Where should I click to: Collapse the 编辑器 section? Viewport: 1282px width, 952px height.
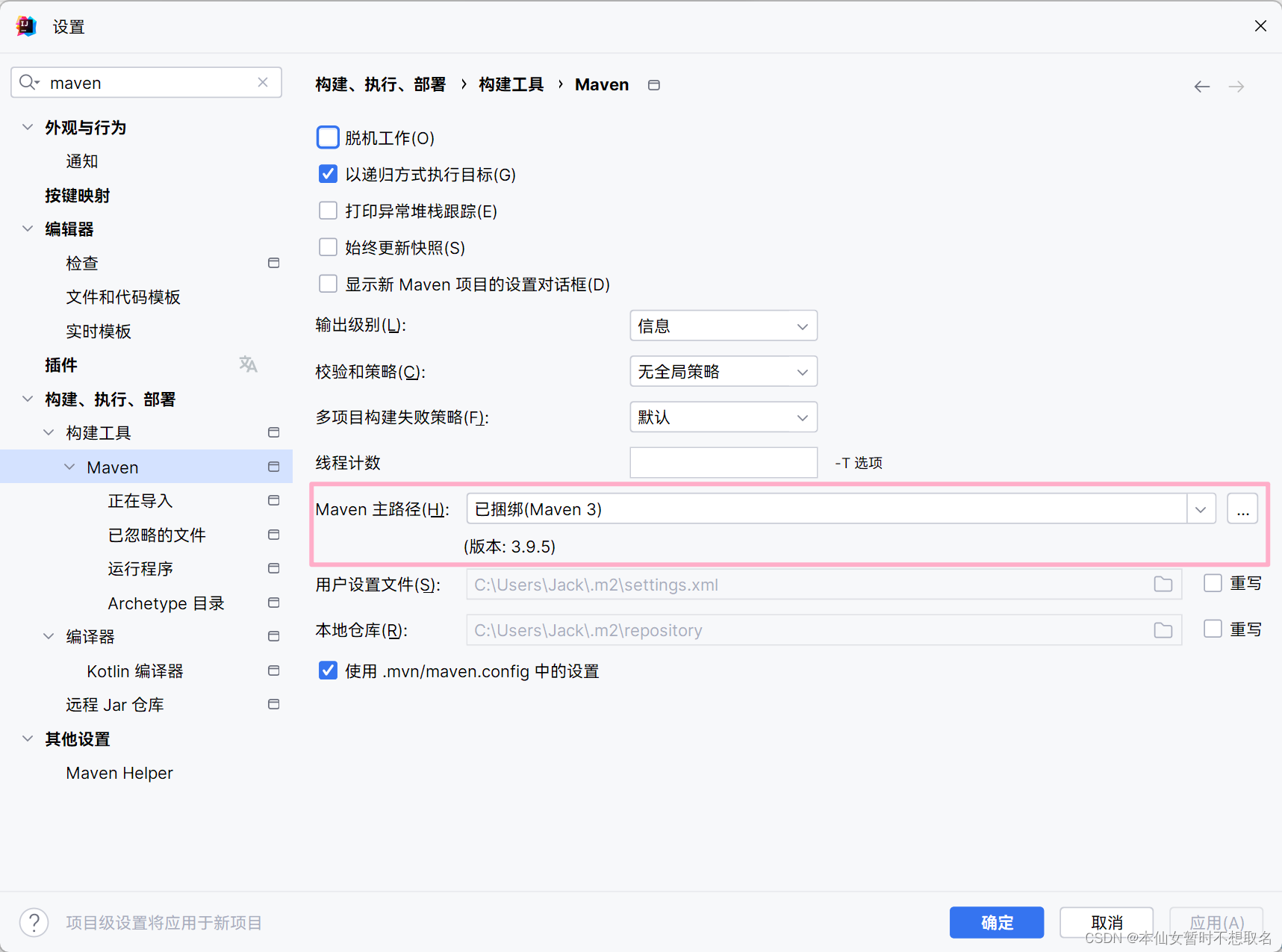tap(28, 228)
